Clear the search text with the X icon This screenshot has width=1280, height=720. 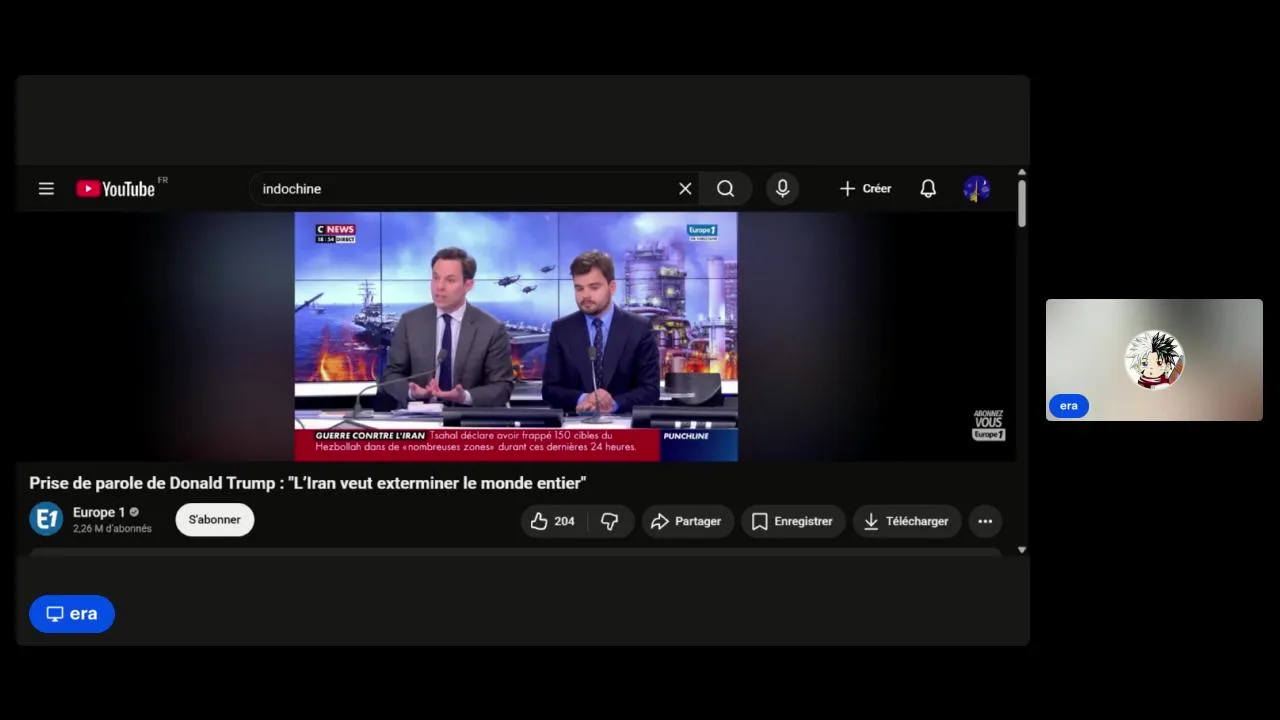tap(685, 188)
